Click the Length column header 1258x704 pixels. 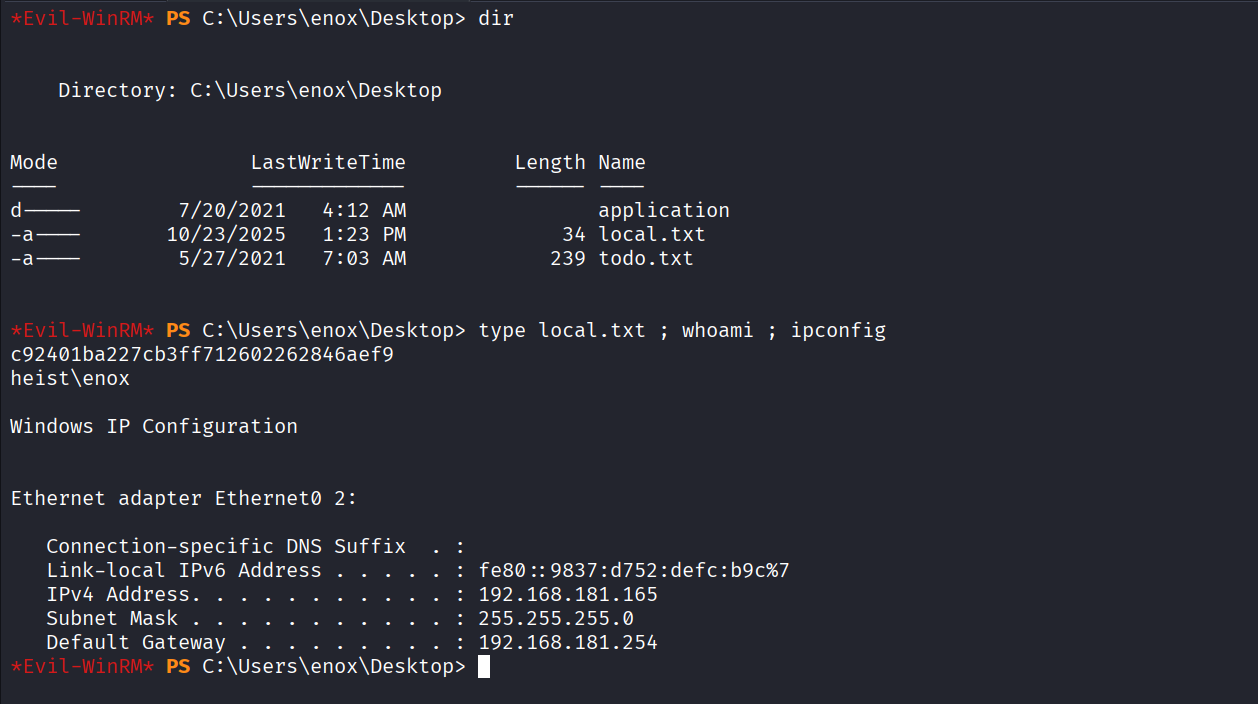[549, 163]
